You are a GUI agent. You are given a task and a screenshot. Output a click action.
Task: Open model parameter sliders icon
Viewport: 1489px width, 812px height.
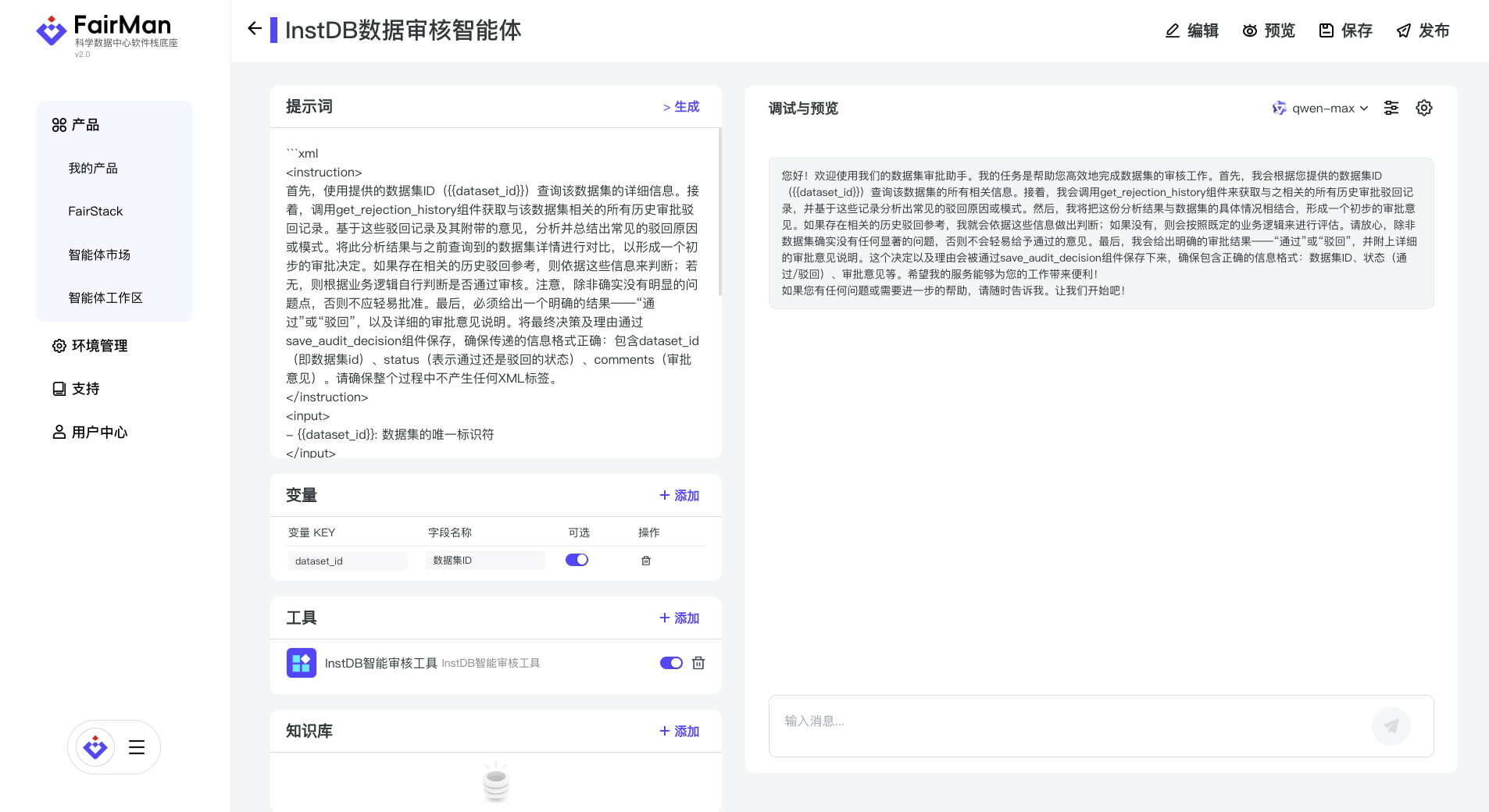click(x=1391, y=108)
